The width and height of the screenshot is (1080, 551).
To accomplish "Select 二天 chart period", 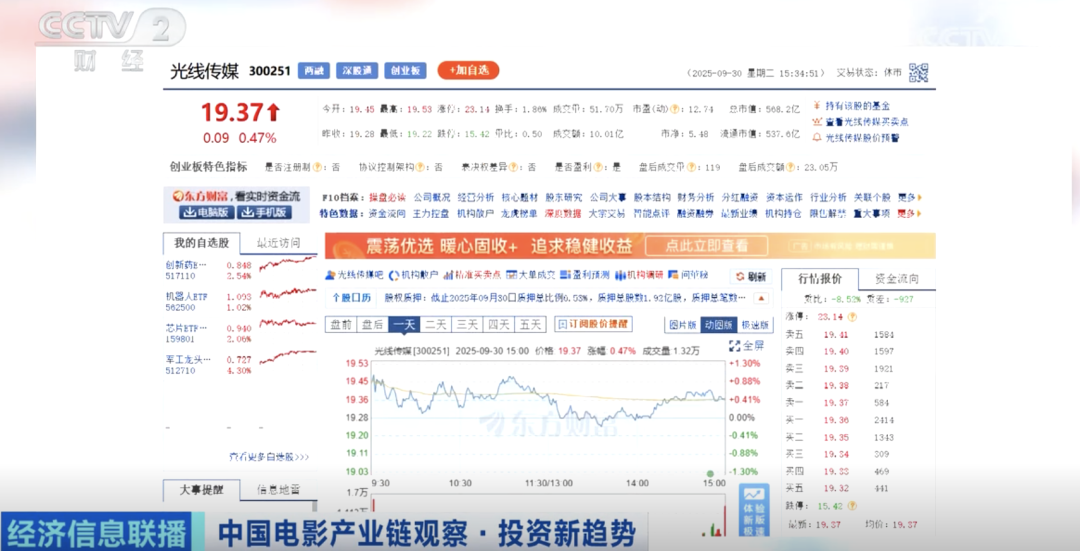I will pyautogui.click(x=436, y=324).
